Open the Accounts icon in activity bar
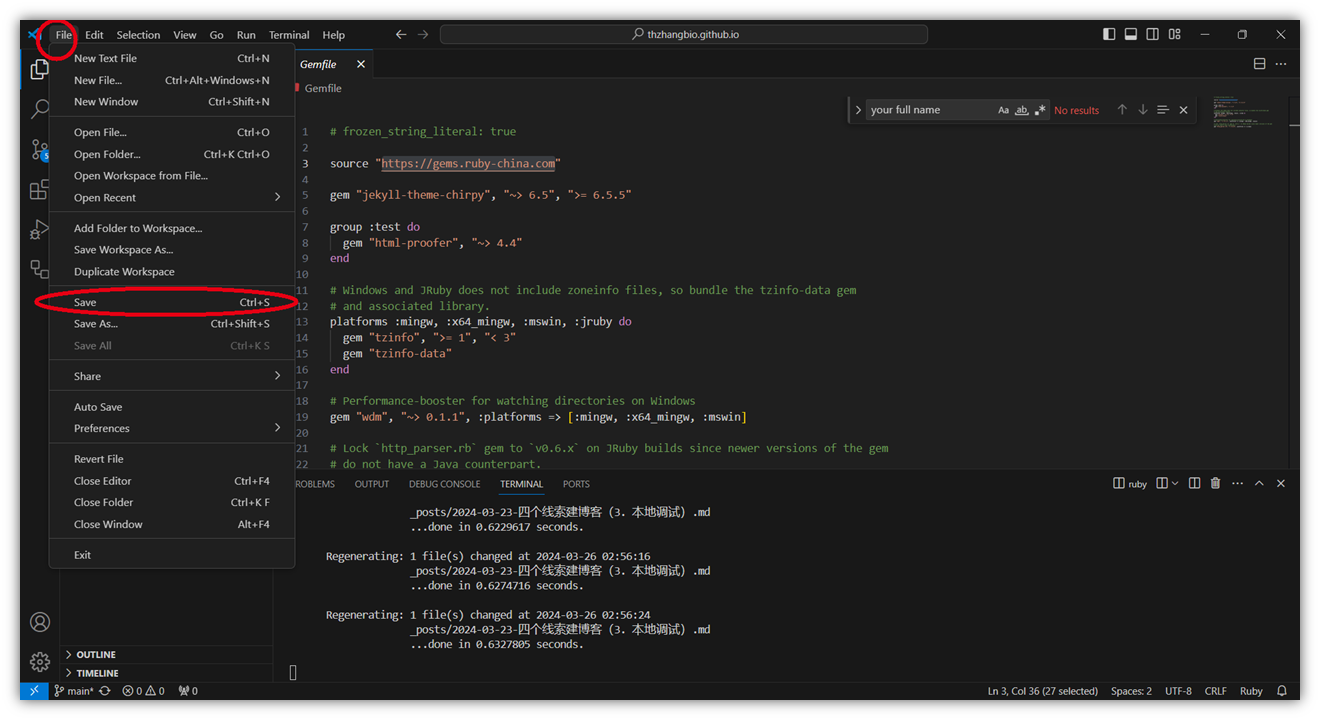Image resolution: width=1320 pixels, height=720 pixels. click(x=40, y=622)
